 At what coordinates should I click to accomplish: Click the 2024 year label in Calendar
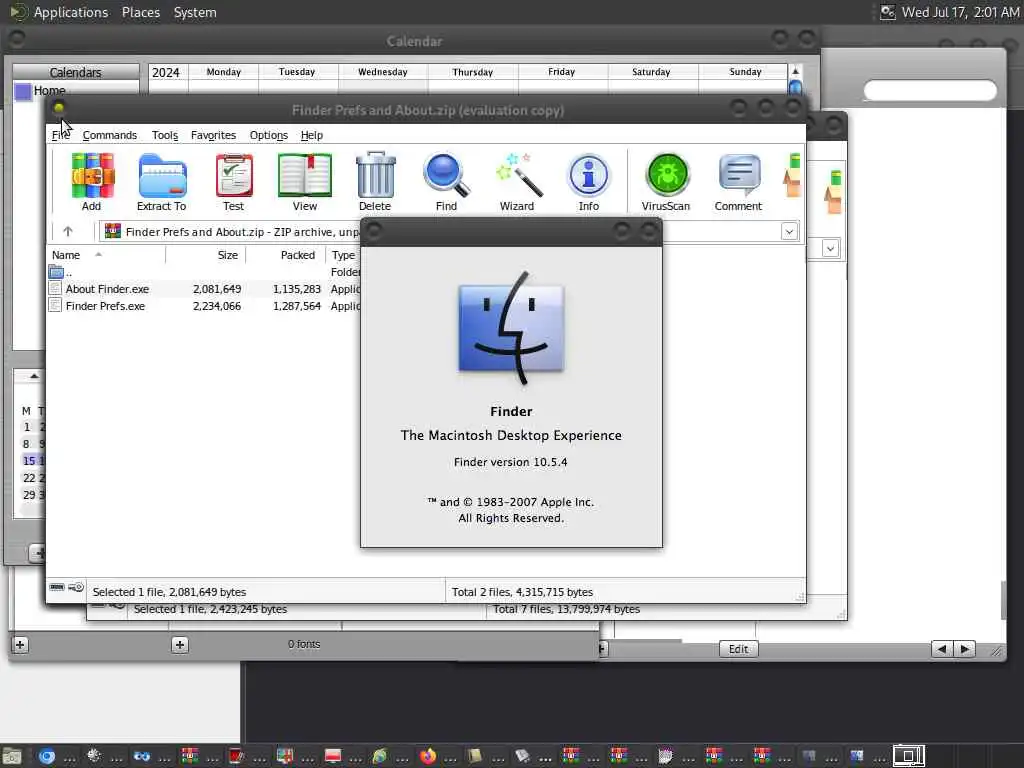click(x=166, y=72)
